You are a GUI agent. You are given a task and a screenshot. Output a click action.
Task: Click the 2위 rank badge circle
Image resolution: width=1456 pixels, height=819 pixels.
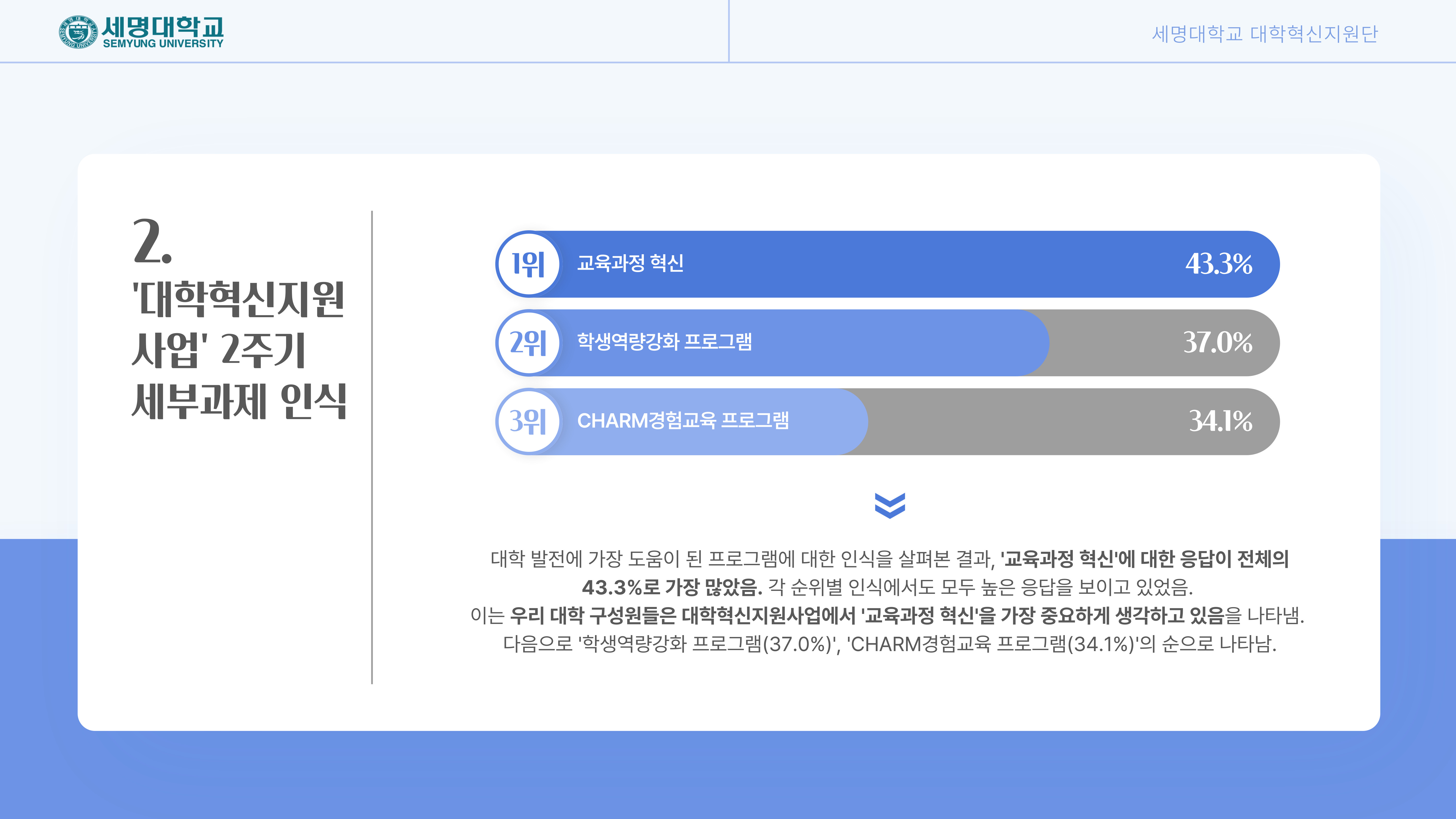529,342
